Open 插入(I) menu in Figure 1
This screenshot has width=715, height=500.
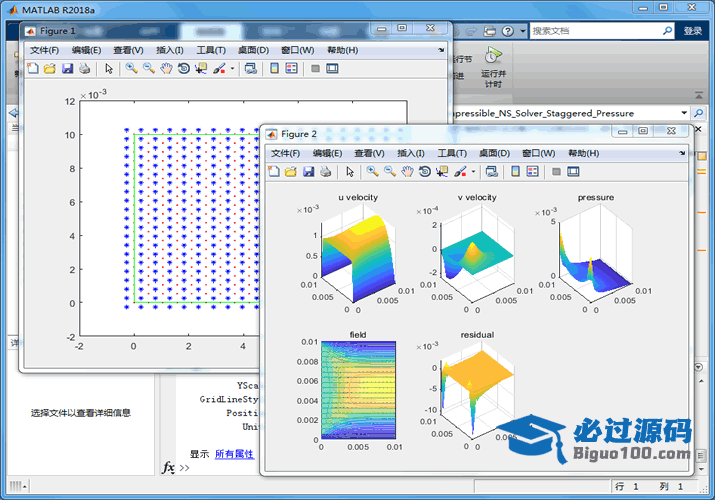pos(170,50)
